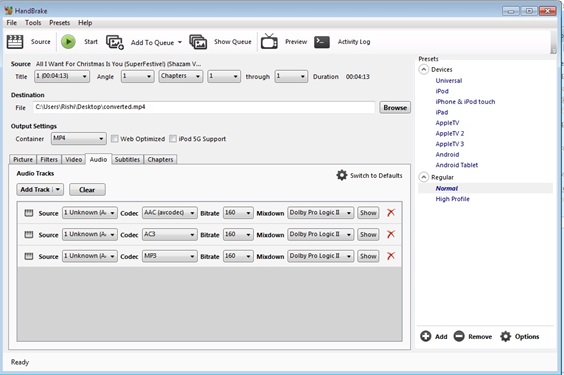Screen dimensions: 564x375
Task: Click the Add preset plus icon
Action: [426, 336]
